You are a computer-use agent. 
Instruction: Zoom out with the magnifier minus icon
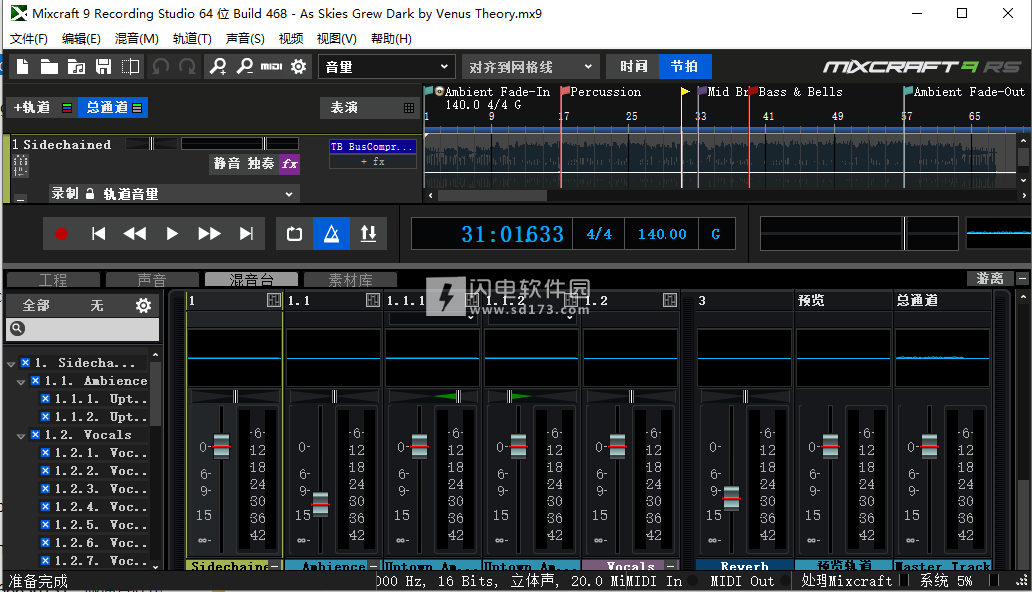click(x=245, y=67)
